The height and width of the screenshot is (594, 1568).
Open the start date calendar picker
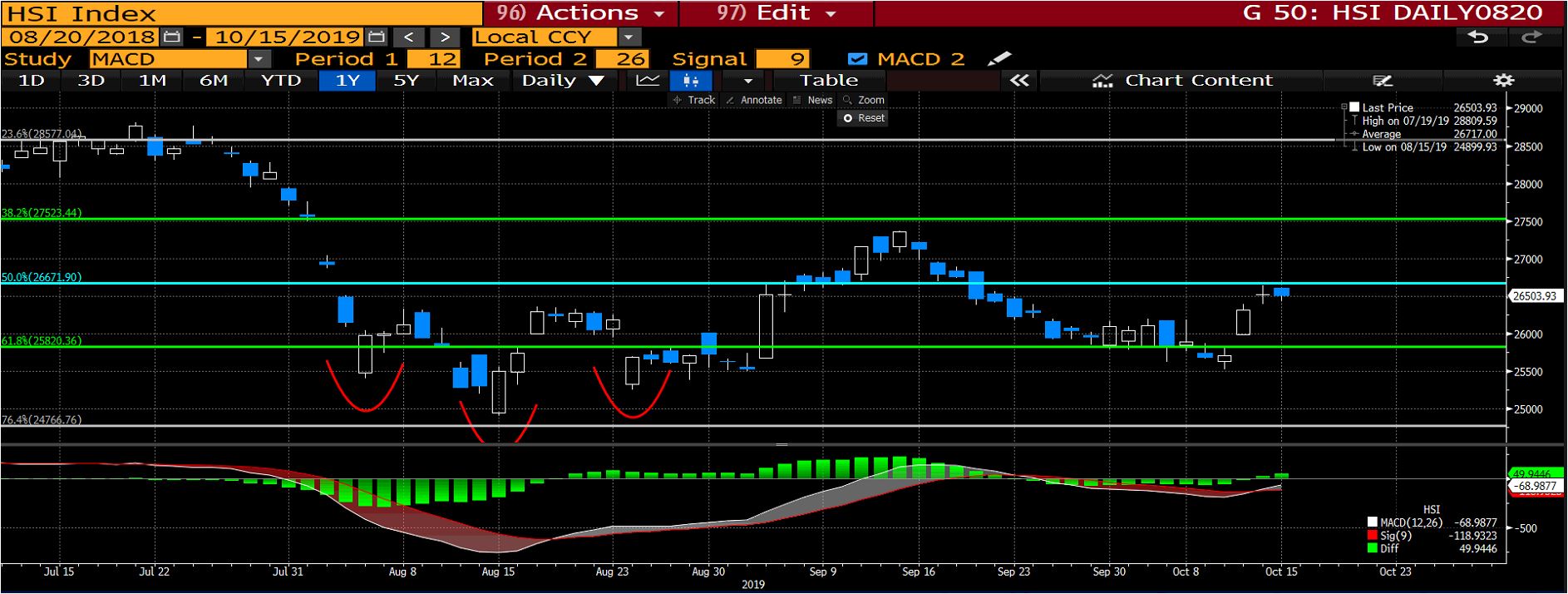172,37
